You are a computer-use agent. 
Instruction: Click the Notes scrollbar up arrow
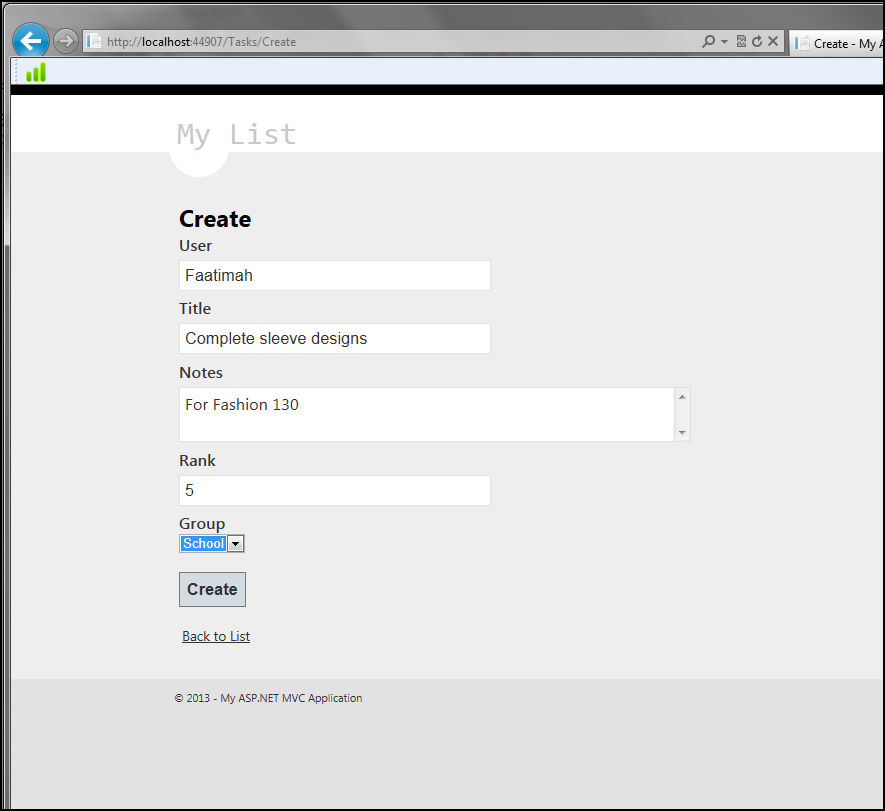[x=682, y=397]
